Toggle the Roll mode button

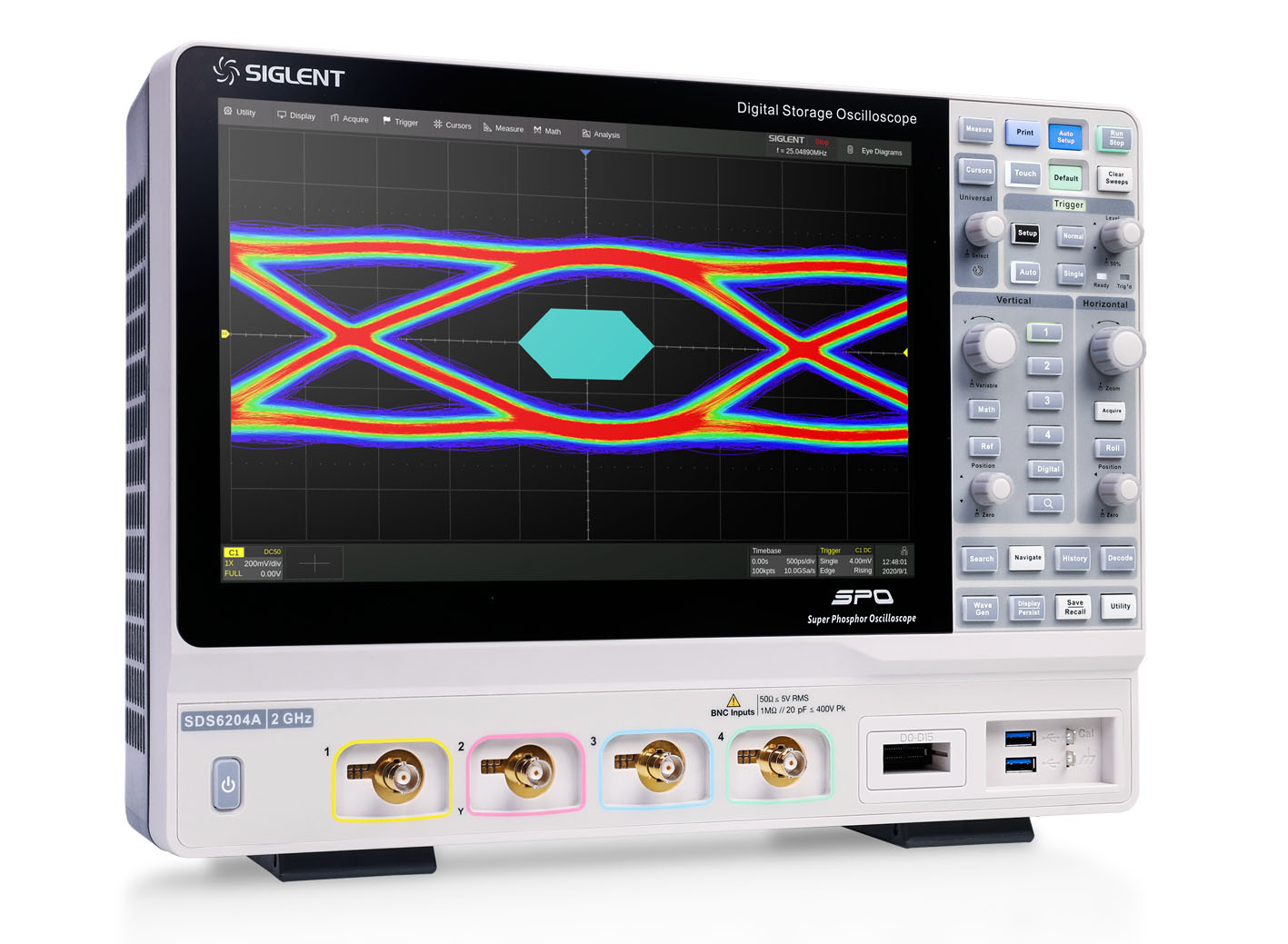1112,448
